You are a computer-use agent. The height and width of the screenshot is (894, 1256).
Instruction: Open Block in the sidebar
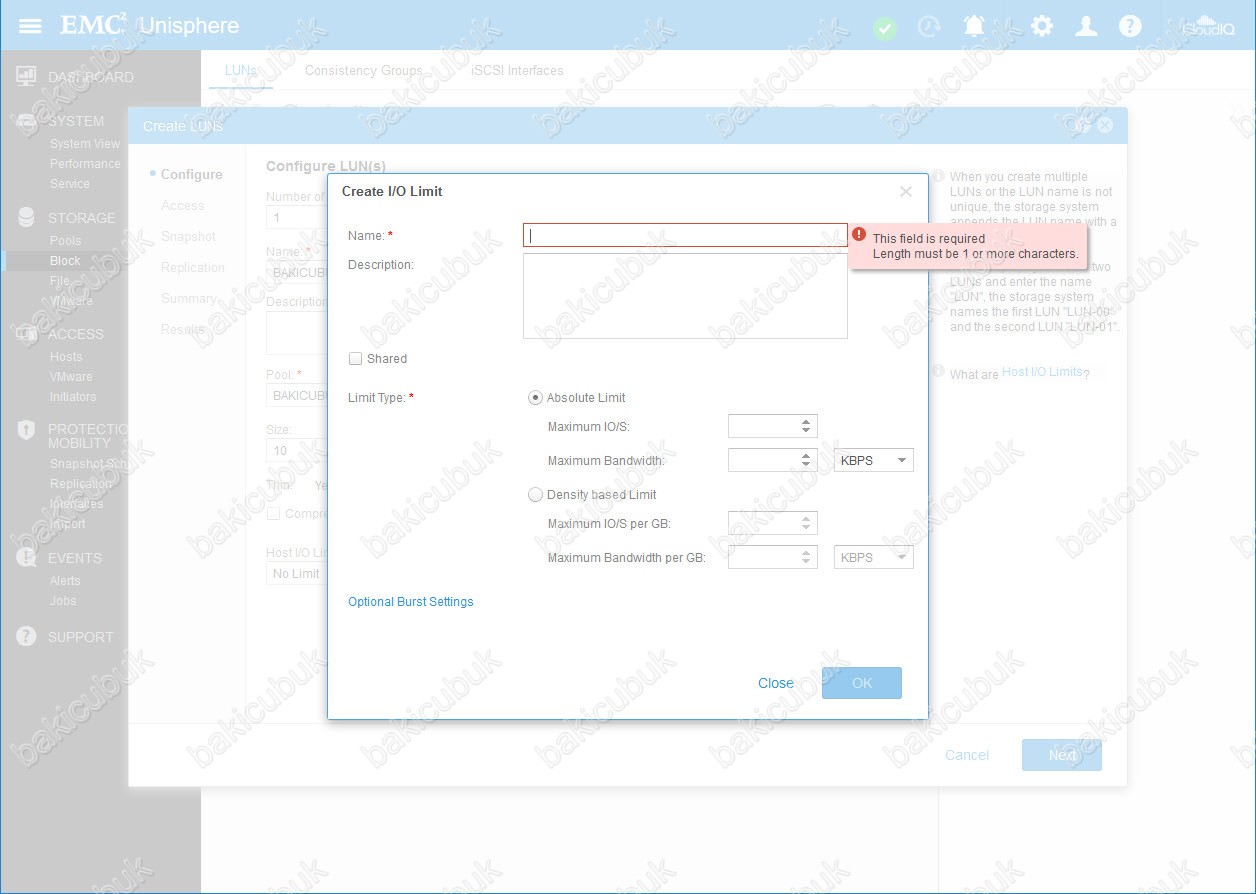65,261
